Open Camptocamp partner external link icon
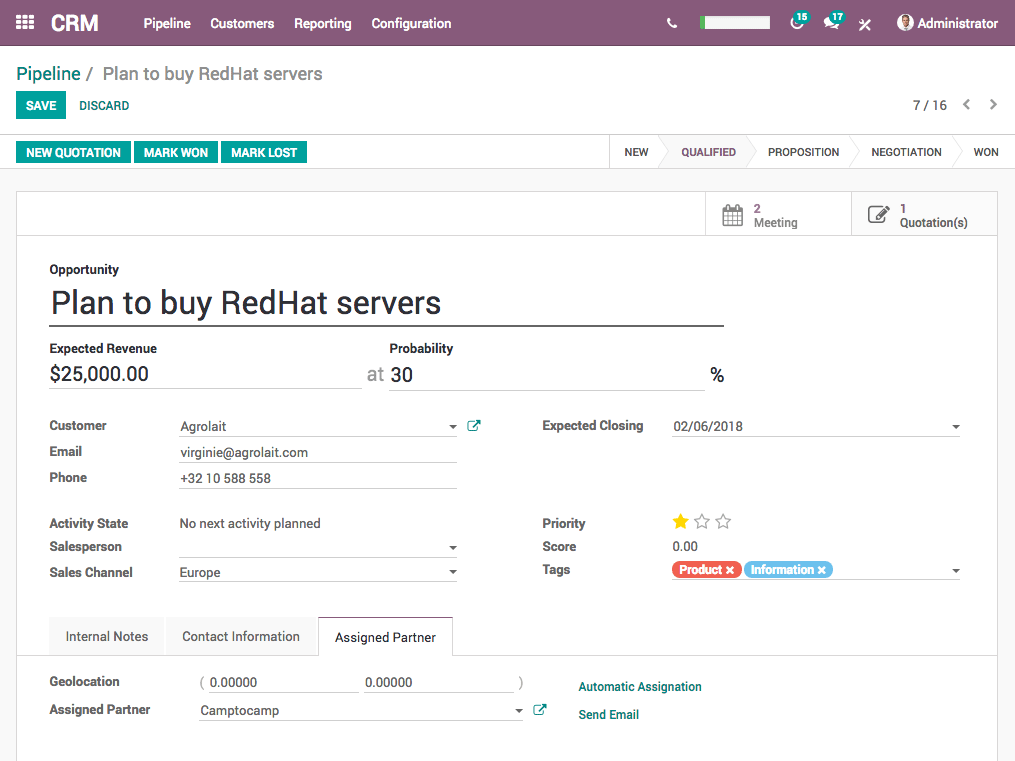 (x=540, y=710)
